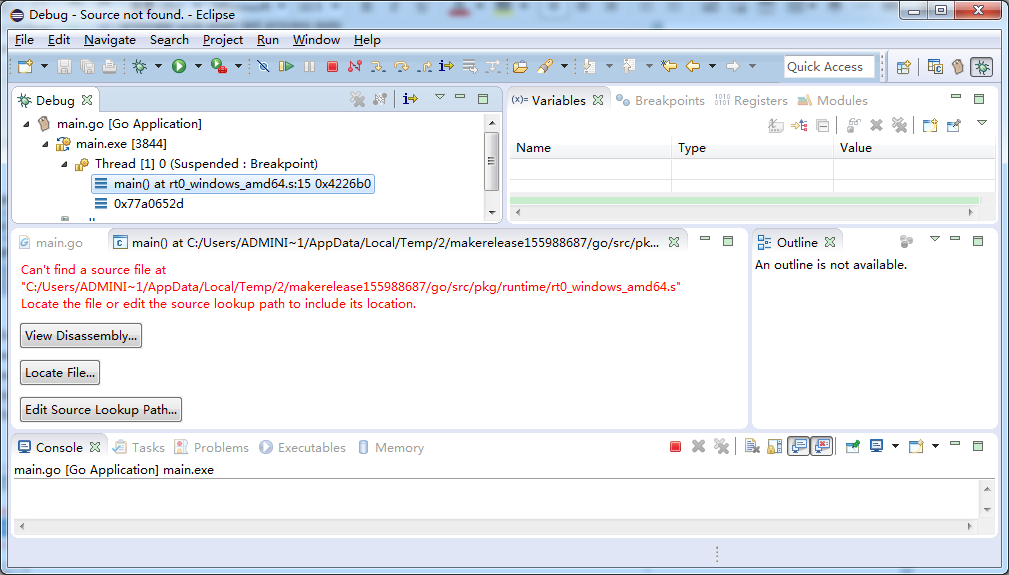Click Clear Console icon
This screenshot has width=1009, height=575.
[752, 446]
